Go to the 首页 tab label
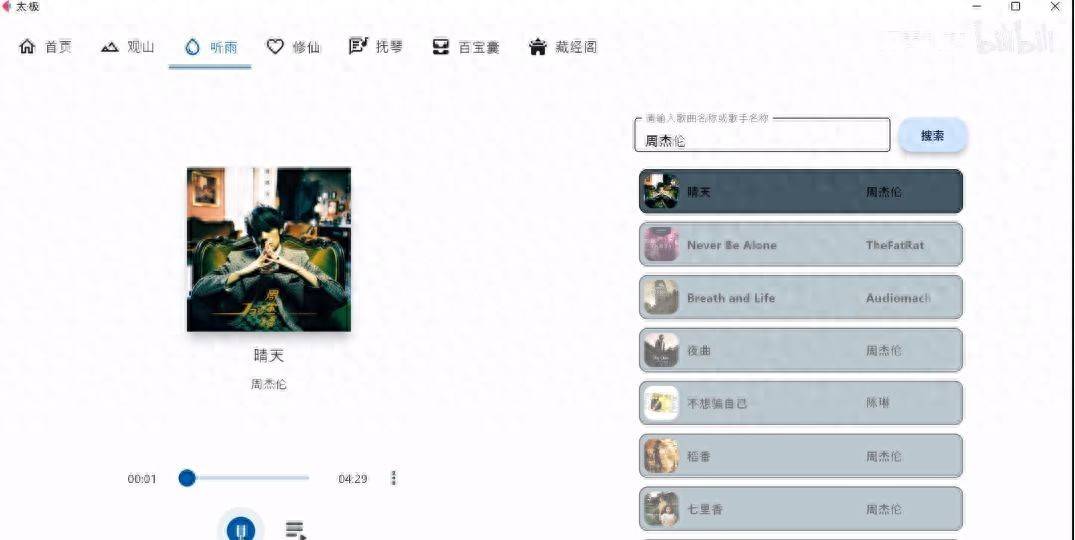 pos(58,47)
